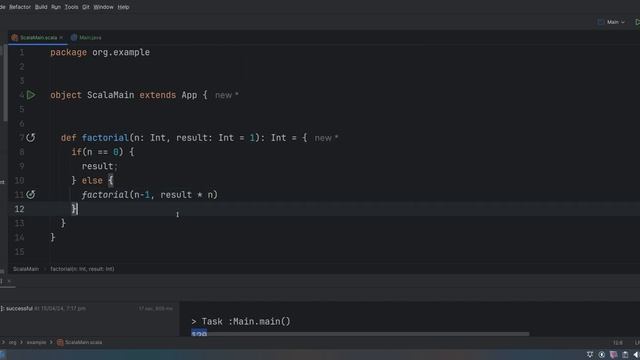Click the highlighted output value in the run console
This screenshot has width=640, height=360.
pyautogui.click(x=199, y=334)
